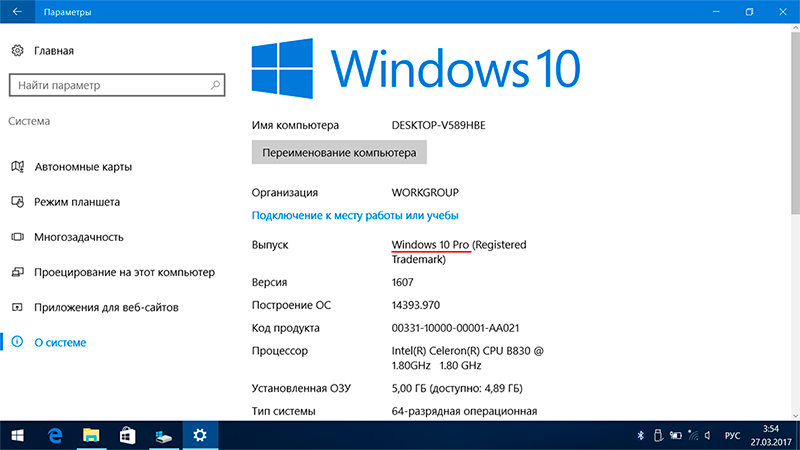
Task: Open Автономные карты section
Action: [x=83, y=167]
